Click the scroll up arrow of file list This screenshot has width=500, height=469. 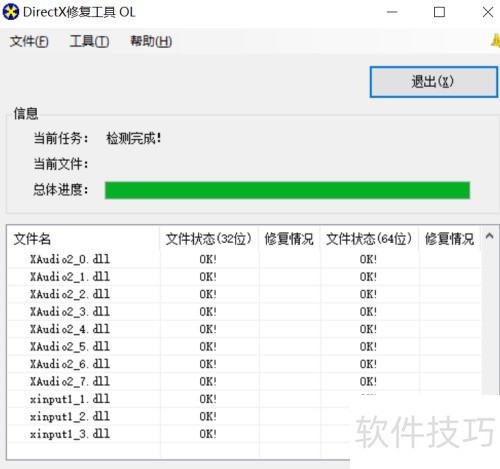coord(489,236)
